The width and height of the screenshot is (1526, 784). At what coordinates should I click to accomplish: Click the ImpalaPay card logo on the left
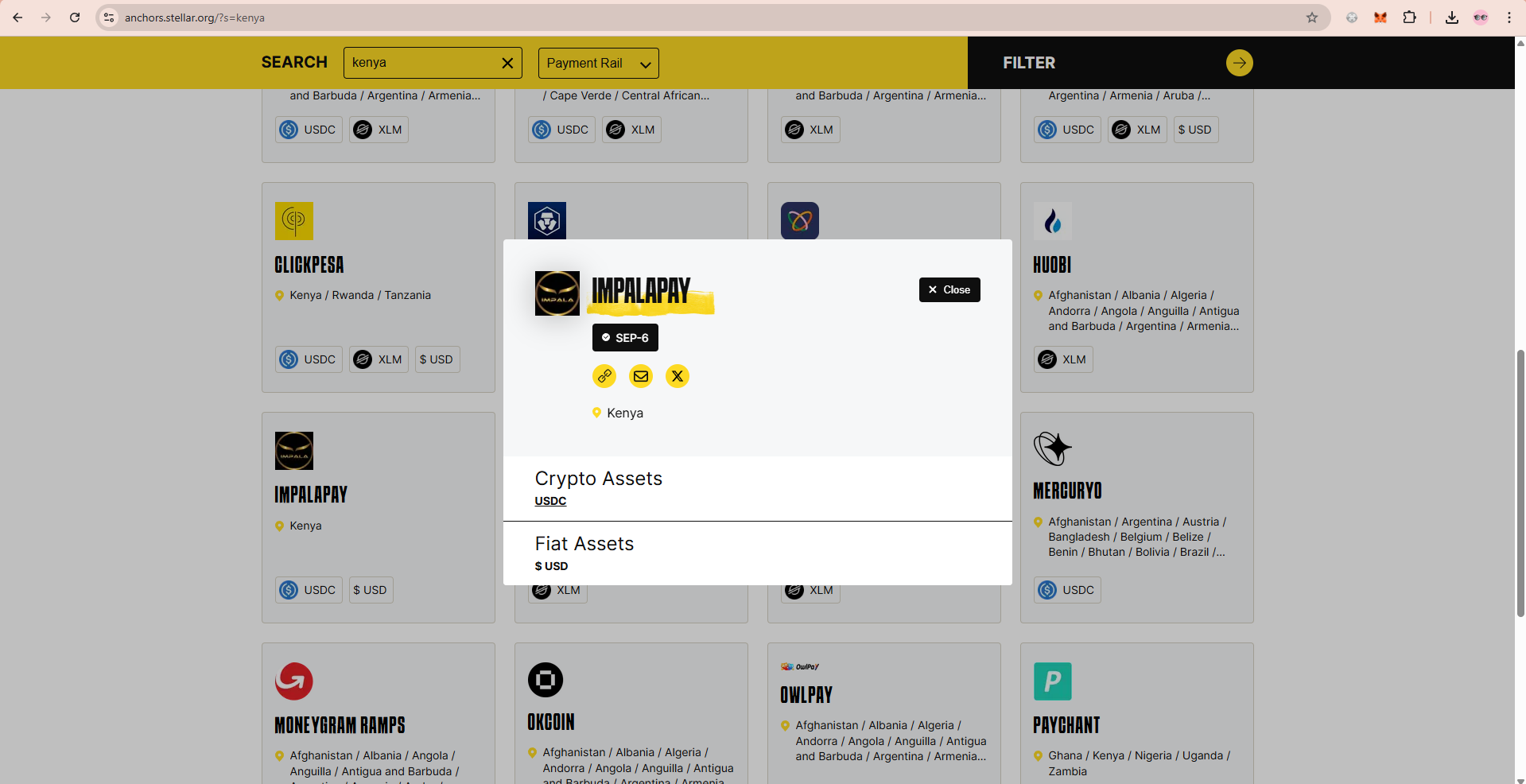(x=294, y=451)
